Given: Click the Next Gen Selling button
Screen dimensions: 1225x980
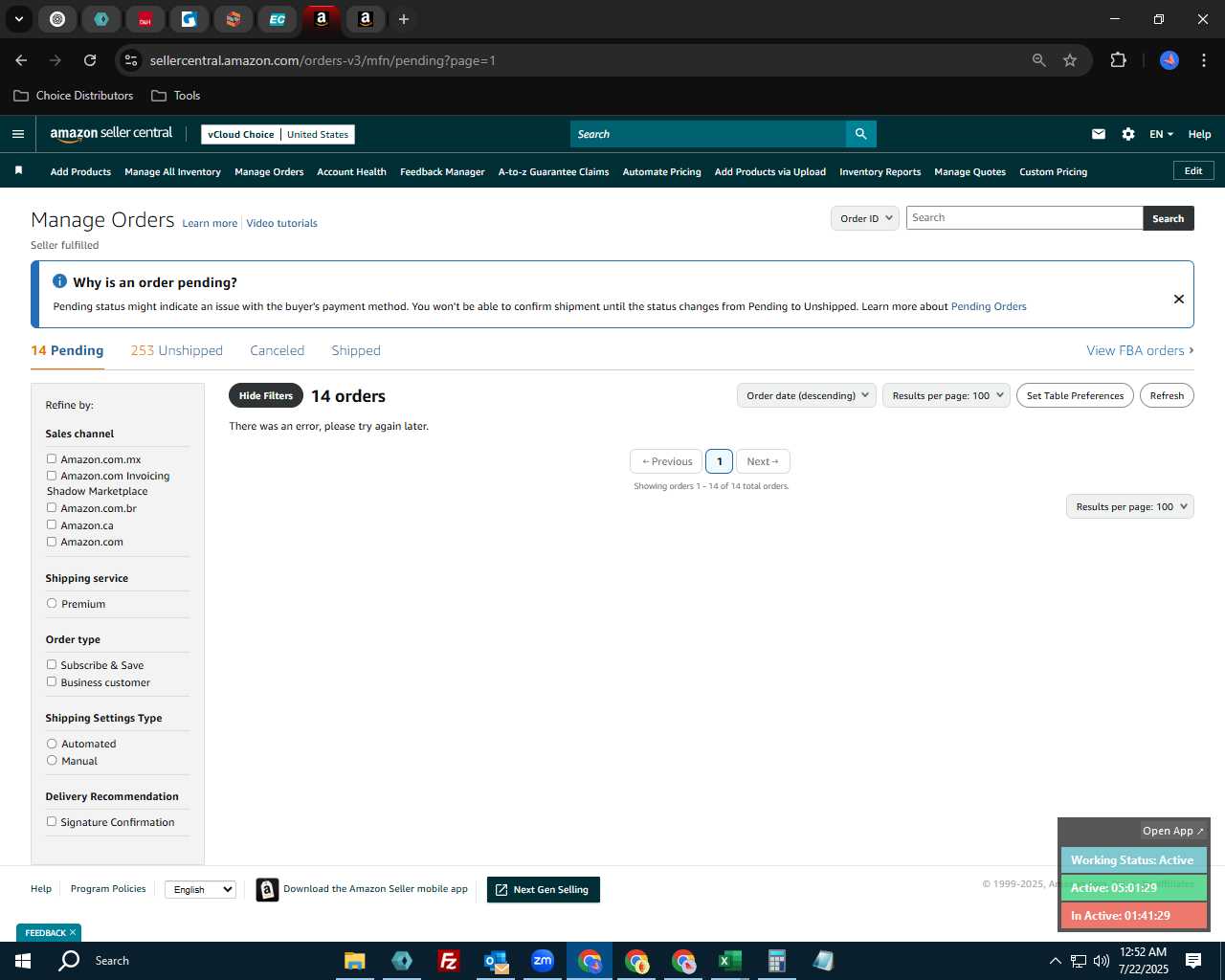Looking at the screenshot, I should click(543, 889).
